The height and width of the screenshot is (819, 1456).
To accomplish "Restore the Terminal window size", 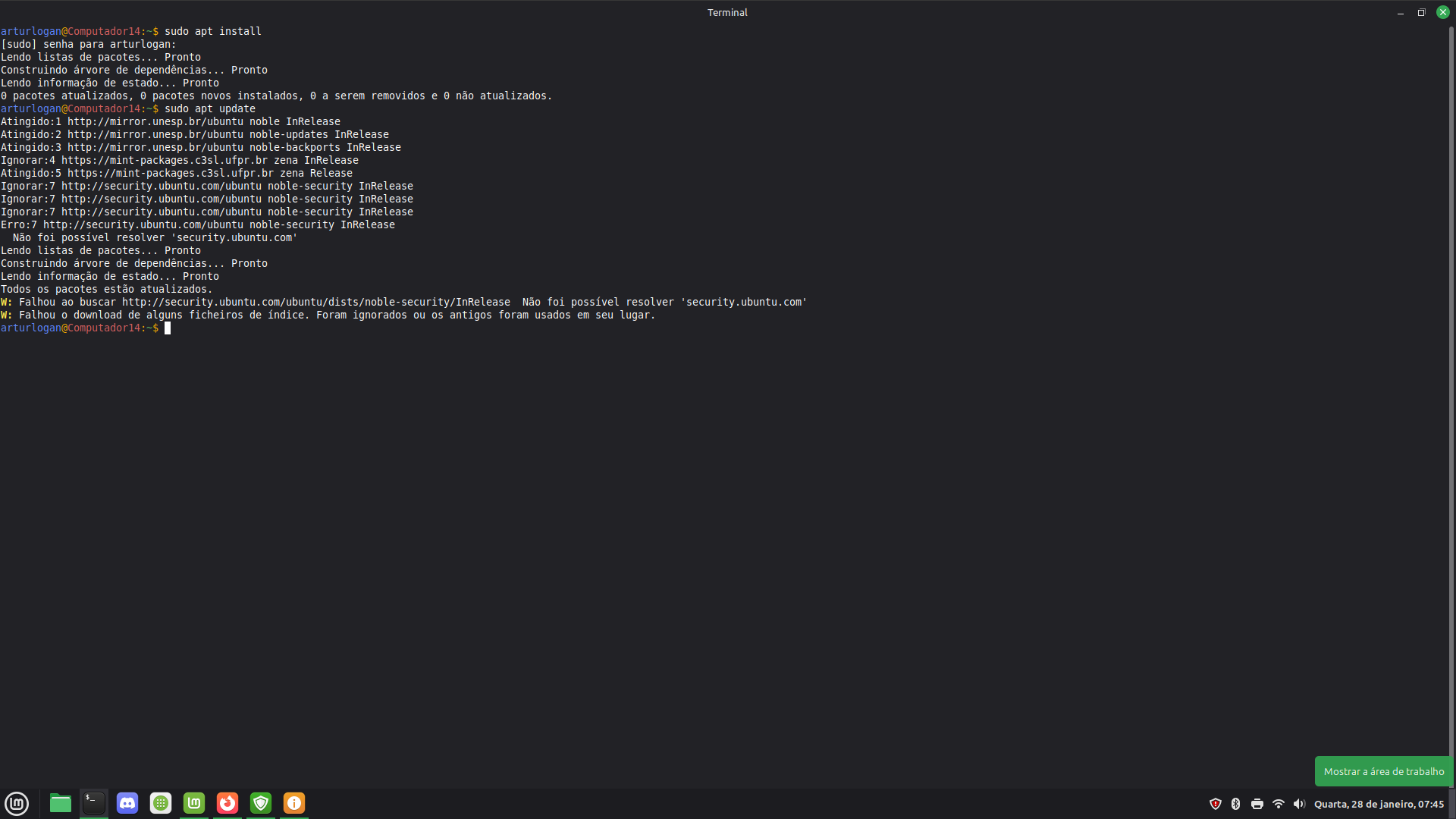I will click(x=1421, y=12).
